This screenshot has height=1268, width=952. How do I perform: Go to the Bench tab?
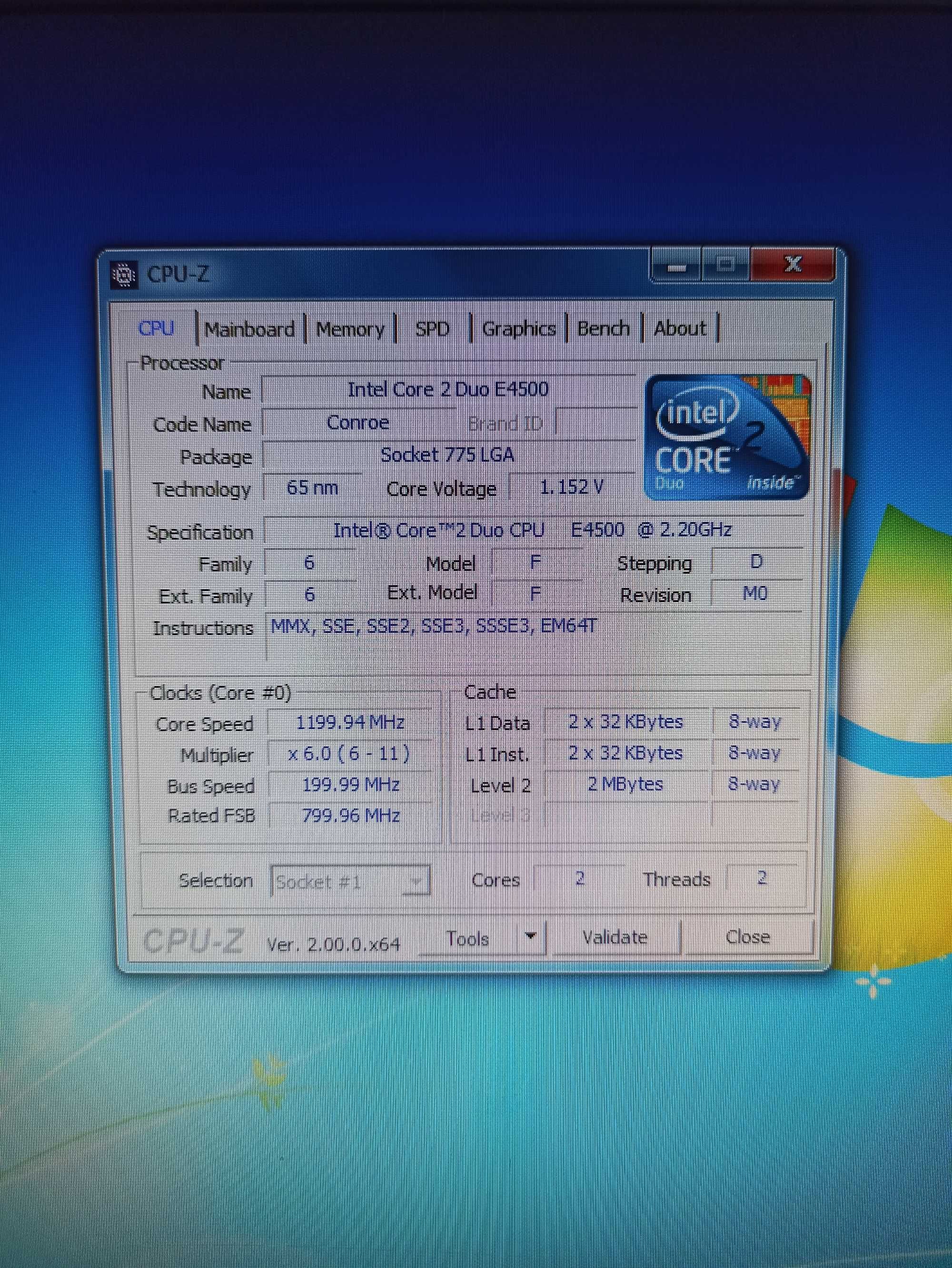pos(603,328)
